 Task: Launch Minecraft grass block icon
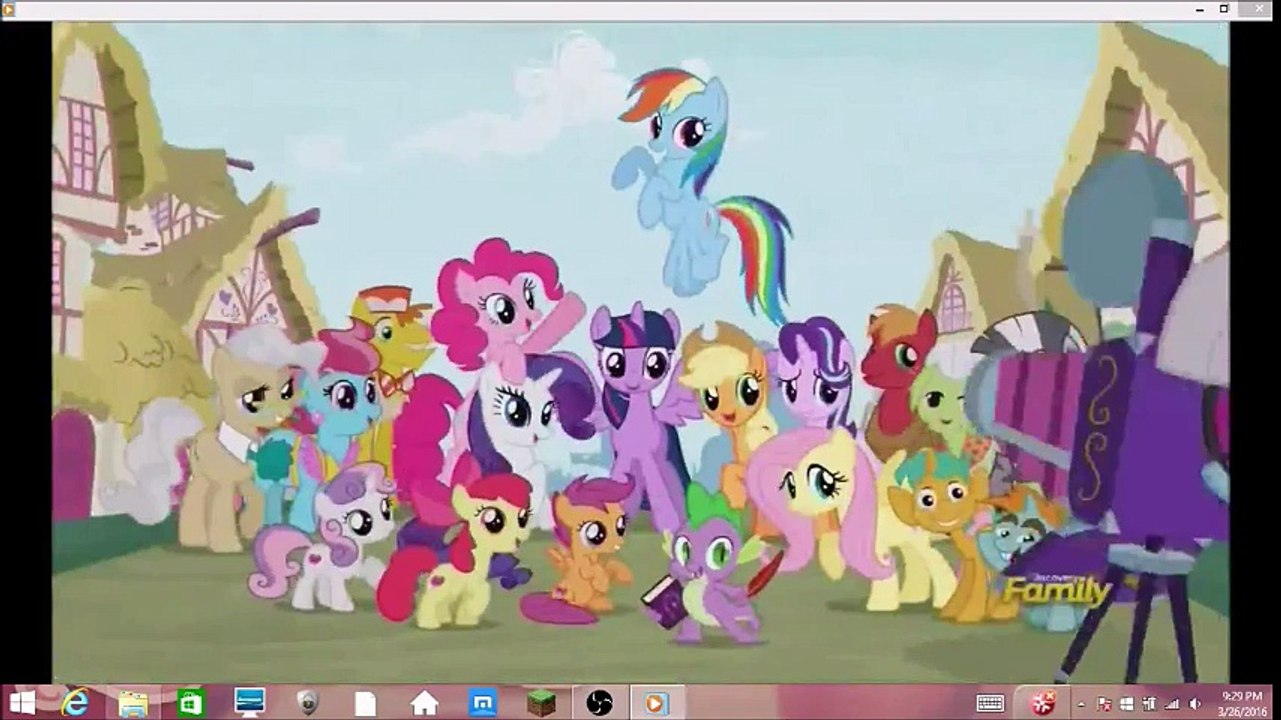coord(541,703)
